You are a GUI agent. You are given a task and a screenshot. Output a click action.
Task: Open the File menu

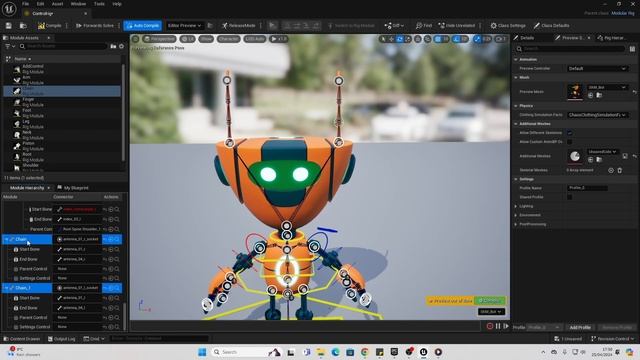click(x=25, y=4)
